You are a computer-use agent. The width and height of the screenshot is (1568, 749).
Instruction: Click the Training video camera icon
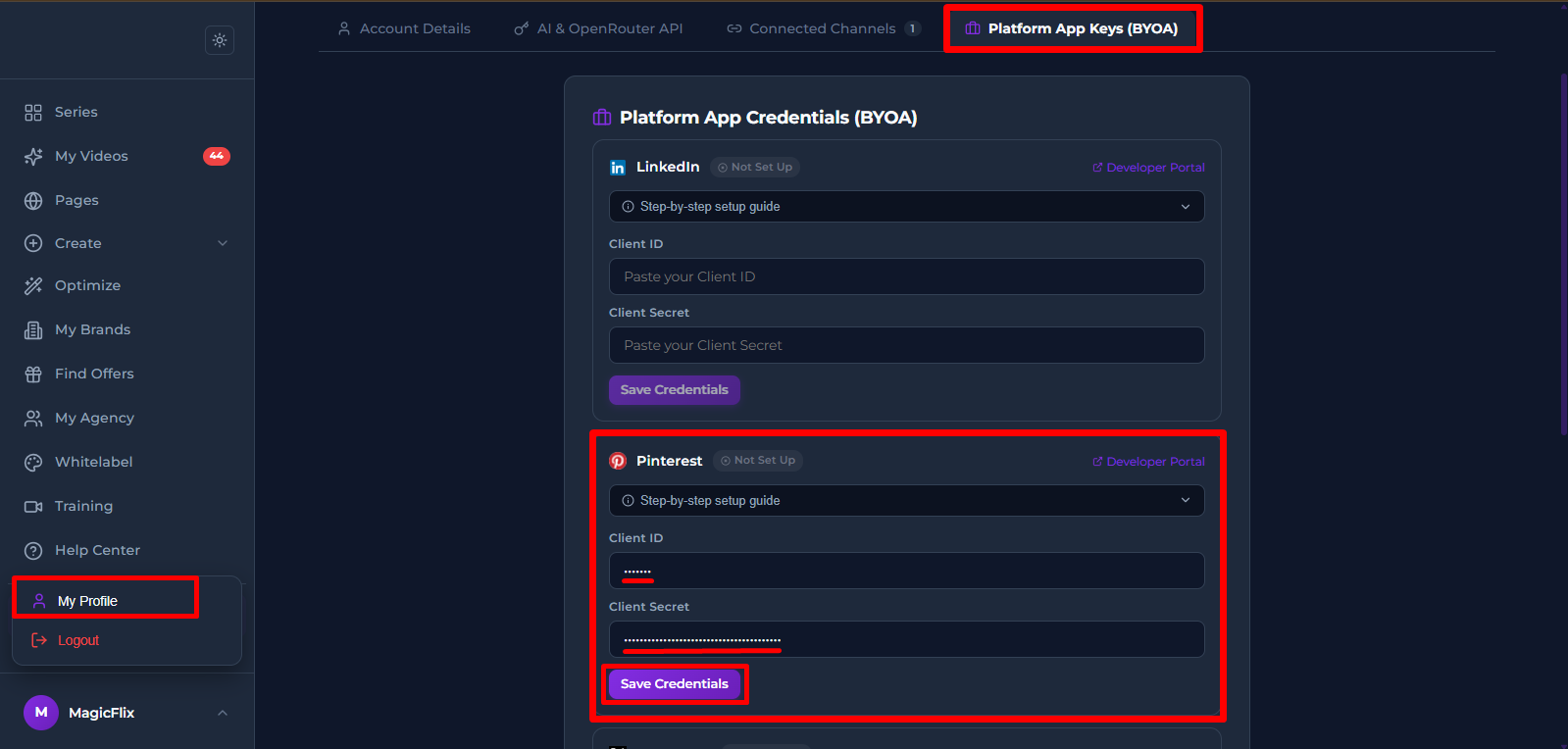tap(33, 507)
